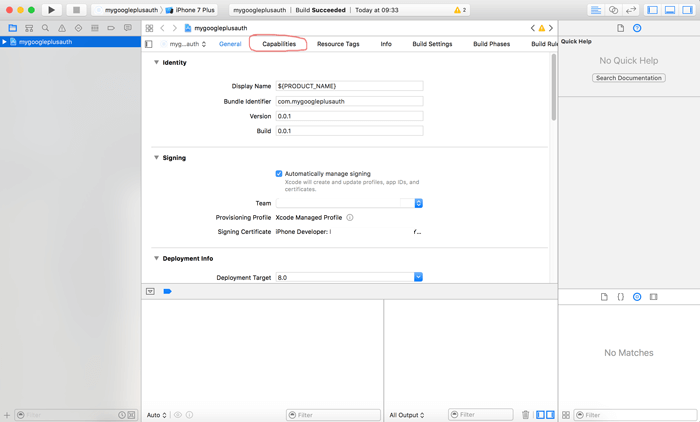Image resolution: width=700 pixels, height=422 pixels.
Task: Click the Display Name field
Action: 349,86
